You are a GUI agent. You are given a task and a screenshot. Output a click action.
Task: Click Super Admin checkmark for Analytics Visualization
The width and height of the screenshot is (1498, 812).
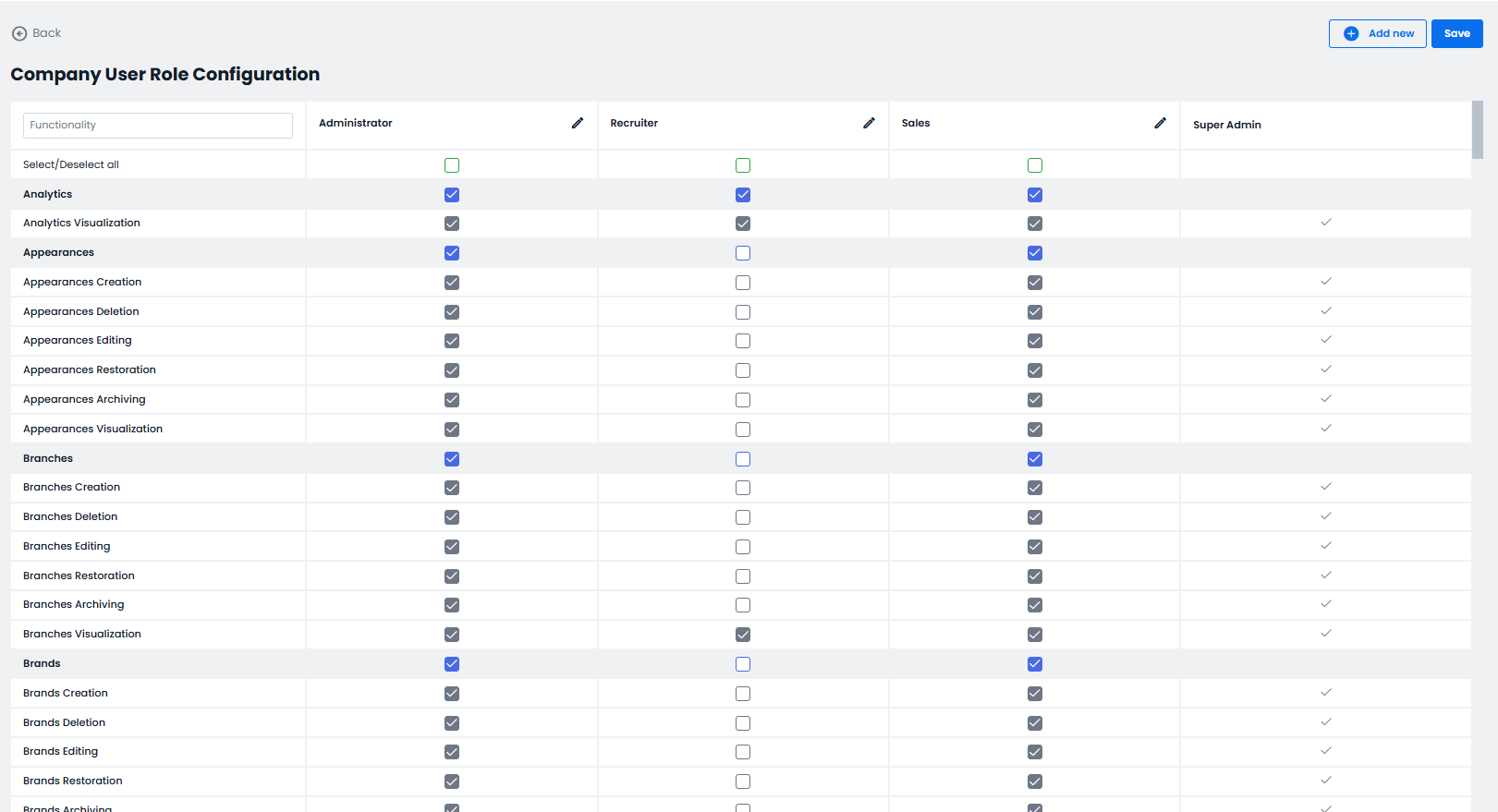[1326, 222]
